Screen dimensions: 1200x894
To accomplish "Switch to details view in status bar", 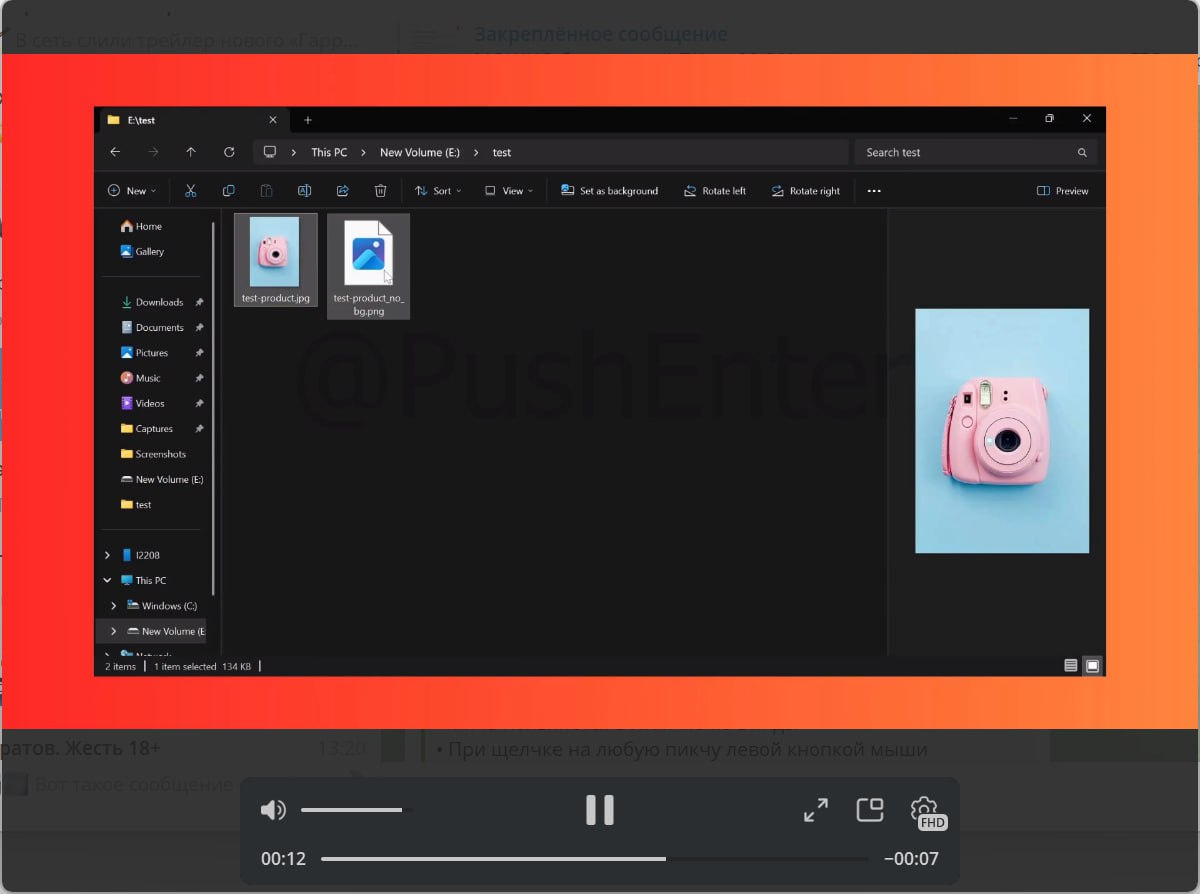I will pos(1071,666).
